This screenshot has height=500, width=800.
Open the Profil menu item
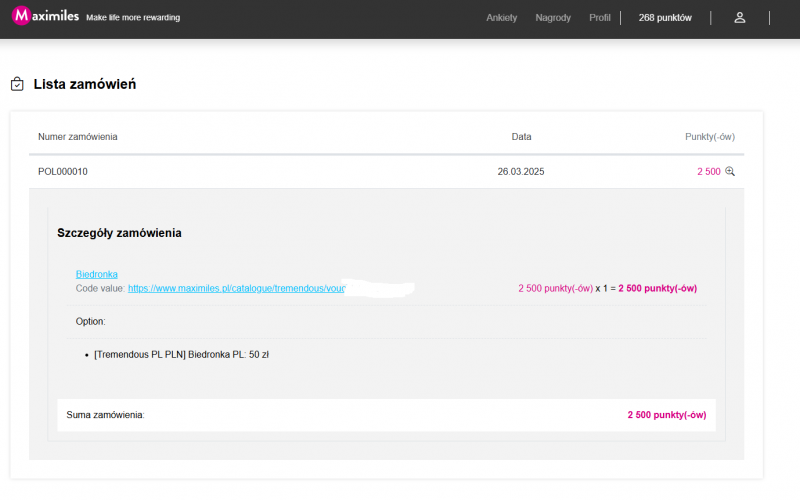[x=600, y=18]
